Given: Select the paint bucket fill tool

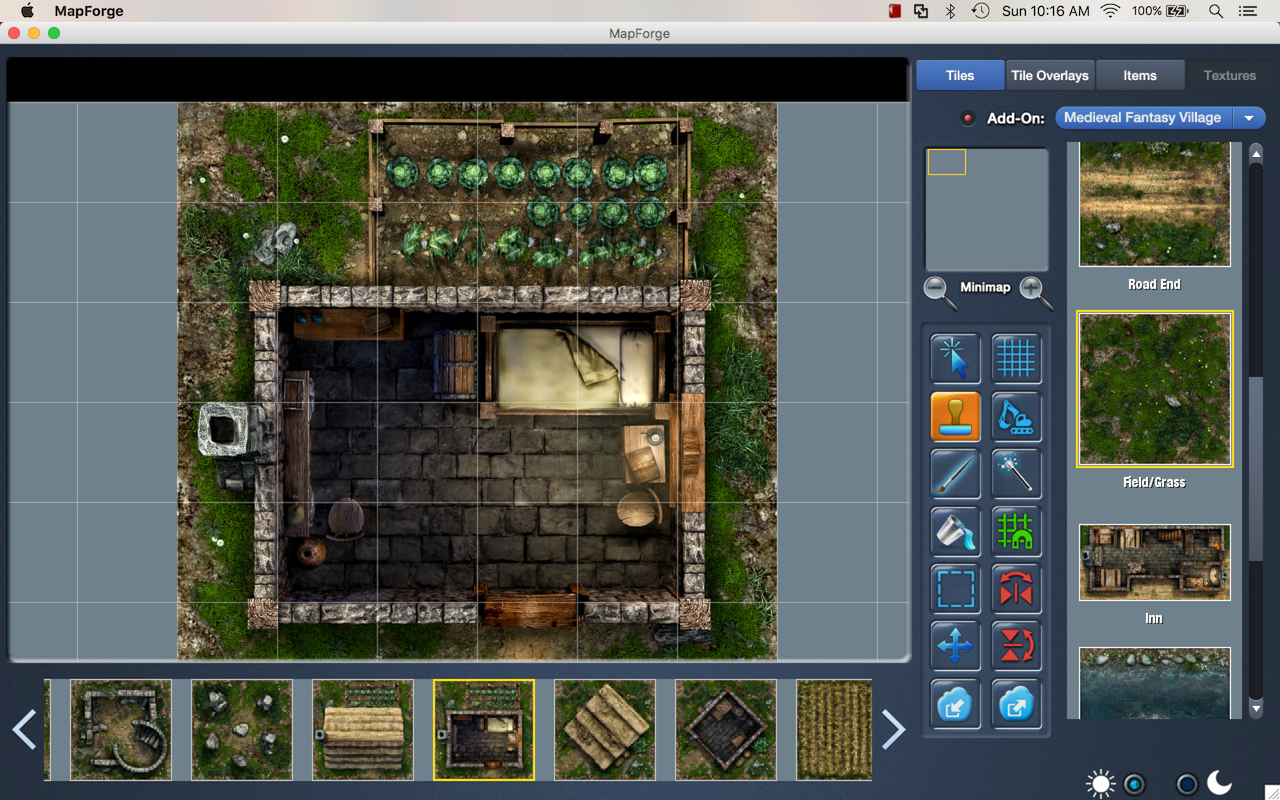Looking at the screenshot, I should point(955,531).
